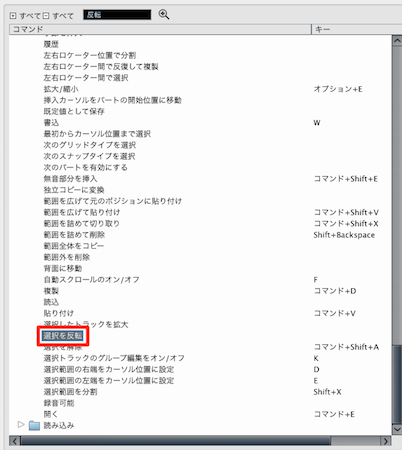
Task: Expand the 読み込み folder disclosure triangle
Action: tap(21, 425)
